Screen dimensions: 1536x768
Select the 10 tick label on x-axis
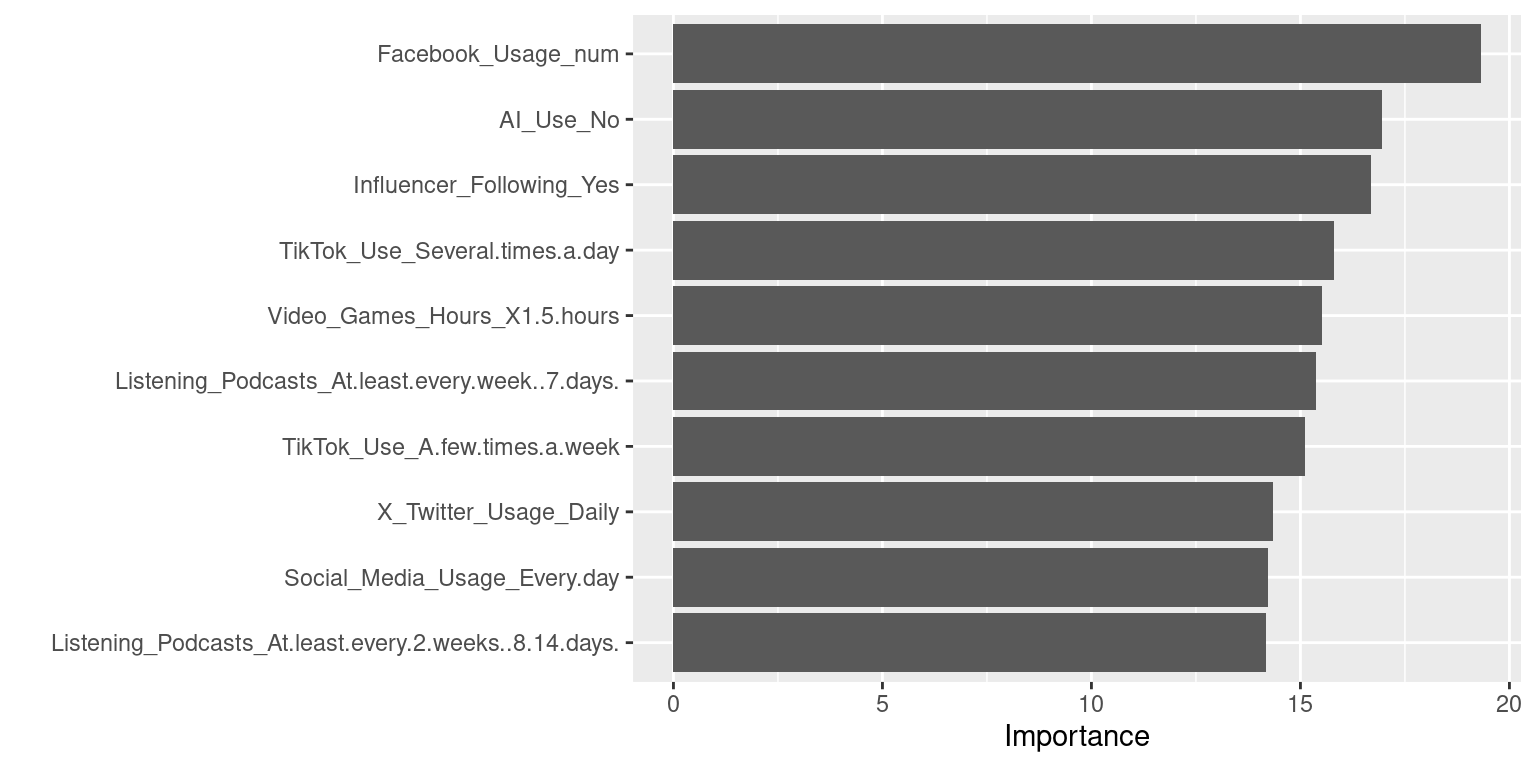1090,704
